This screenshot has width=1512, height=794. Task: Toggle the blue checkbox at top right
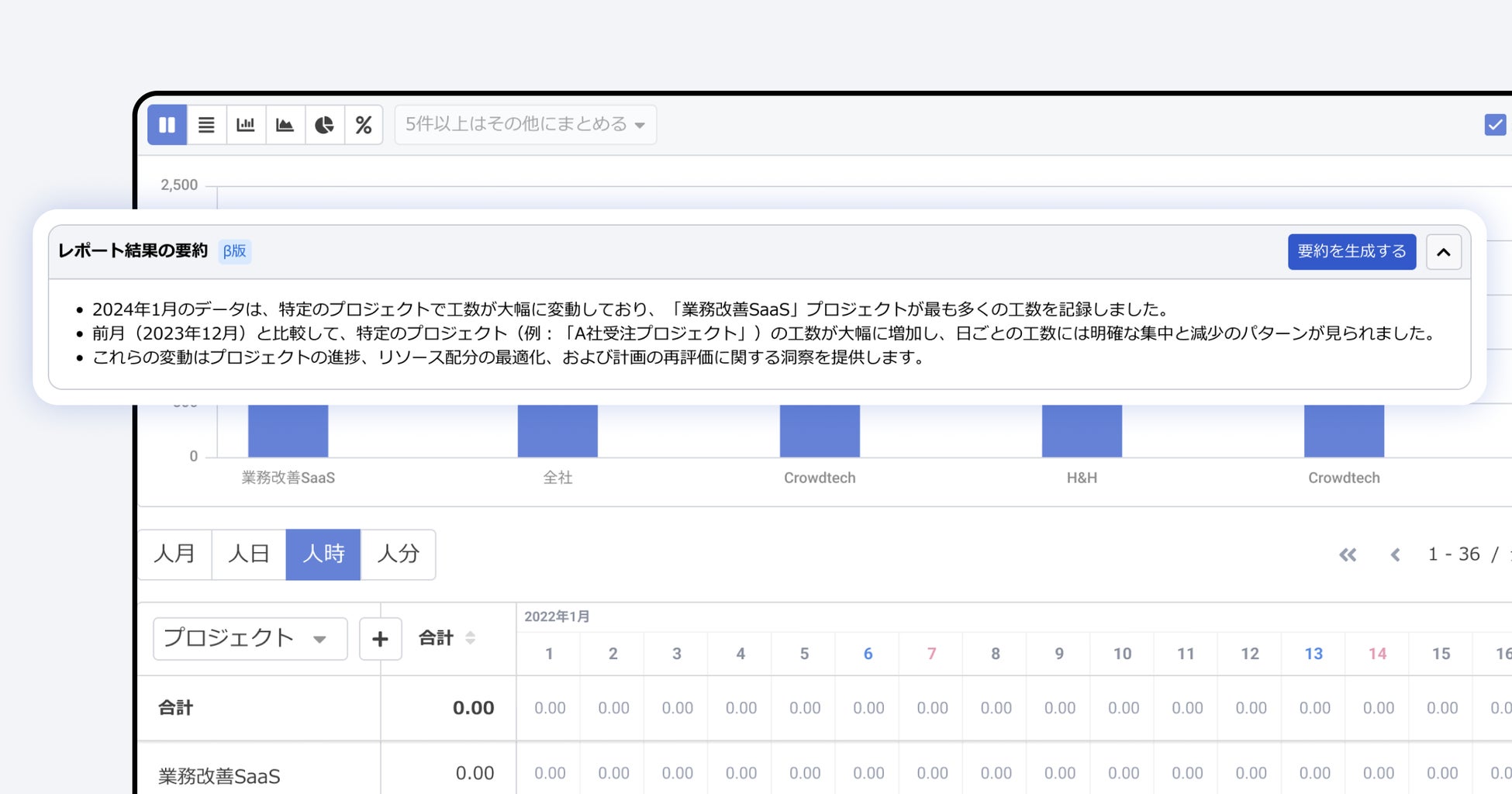tap(1495, 124)
